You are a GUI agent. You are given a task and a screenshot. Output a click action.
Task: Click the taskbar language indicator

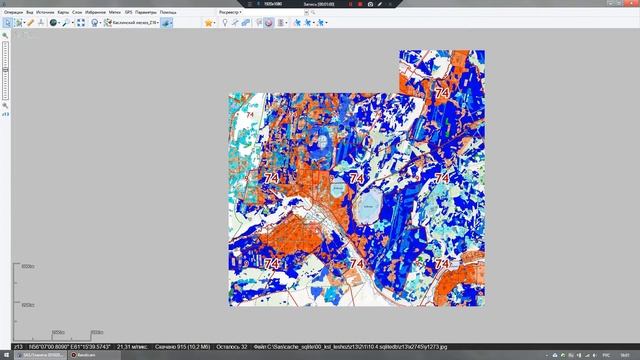click(606, 356)
